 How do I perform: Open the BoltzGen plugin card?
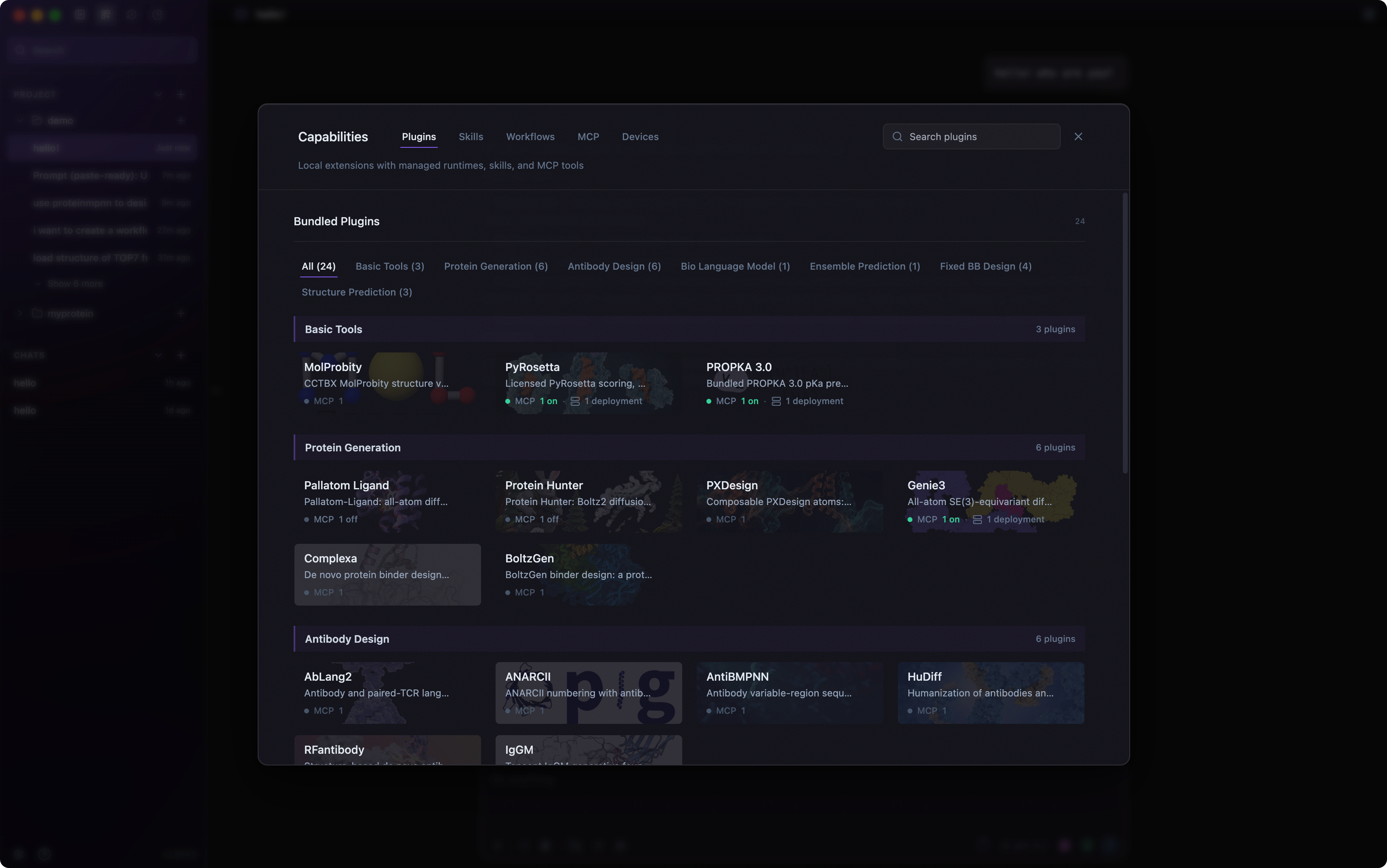tap(588, 574)
